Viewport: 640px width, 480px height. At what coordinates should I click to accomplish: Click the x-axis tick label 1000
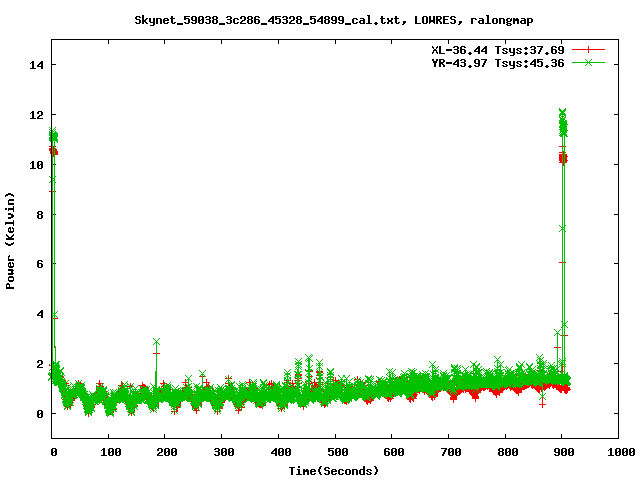tap(621, 452)
